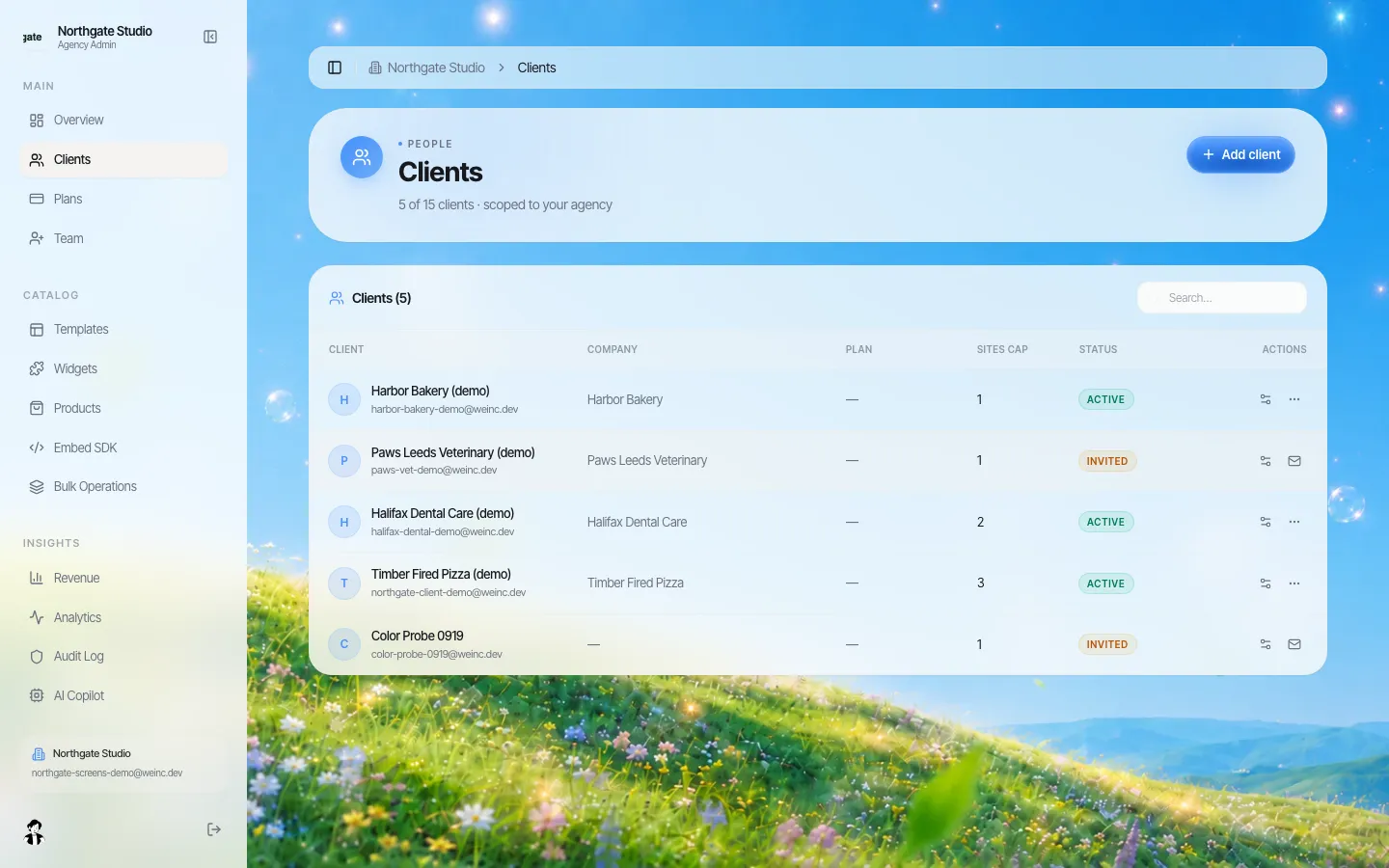Click the ACTIVE badge for Harbor Bakery
1389x868 pixels.
[1105, 399]
